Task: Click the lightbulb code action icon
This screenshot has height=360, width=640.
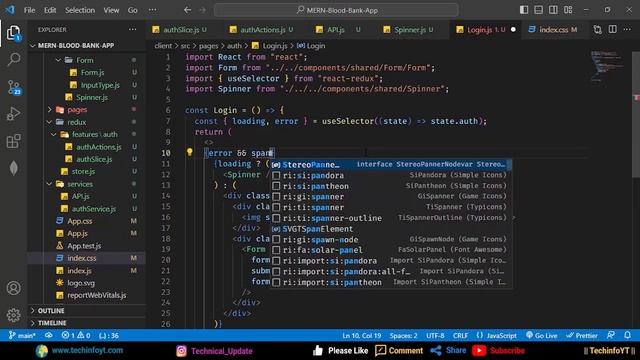Action: point(189,152)
